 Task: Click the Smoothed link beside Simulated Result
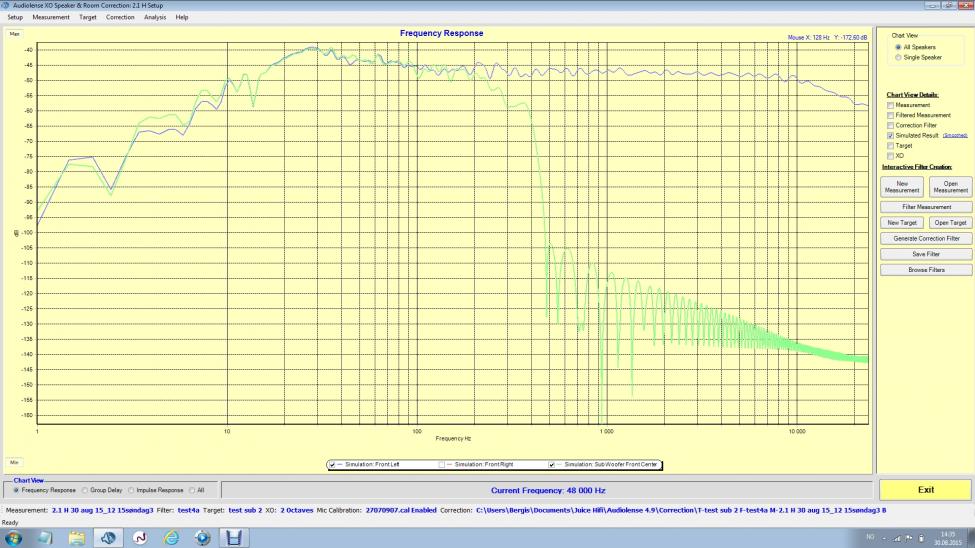pos(954,136)
